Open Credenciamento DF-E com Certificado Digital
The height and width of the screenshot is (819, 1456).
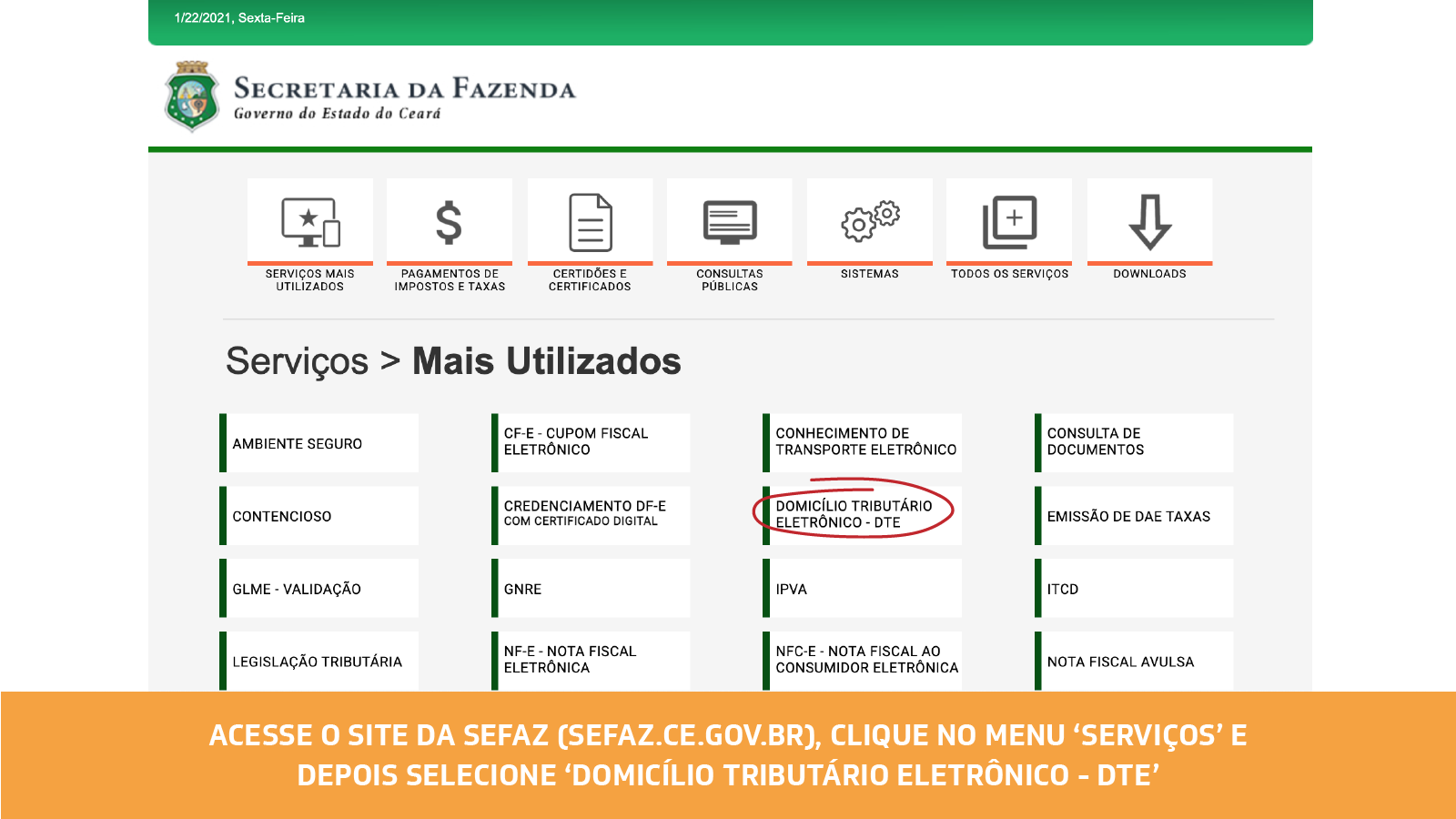coord(591,516)
